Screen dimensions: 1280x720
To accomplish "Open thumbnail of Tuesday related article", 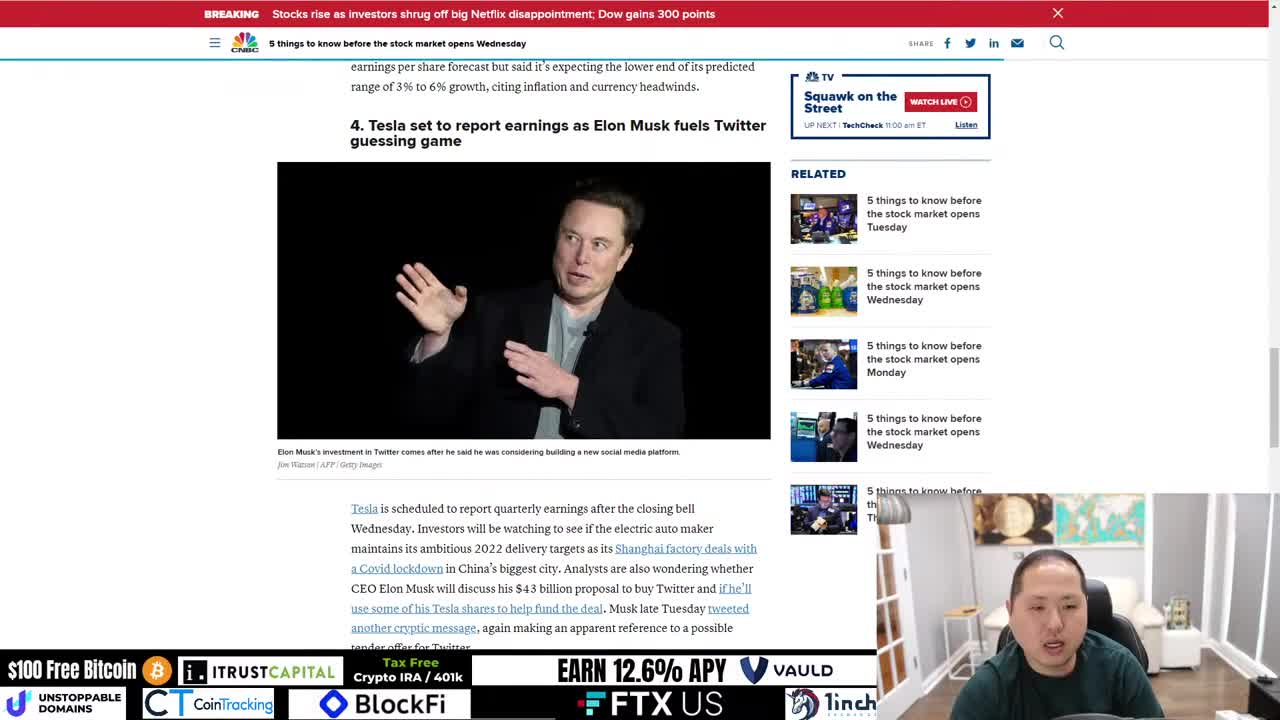I will 824,218.
